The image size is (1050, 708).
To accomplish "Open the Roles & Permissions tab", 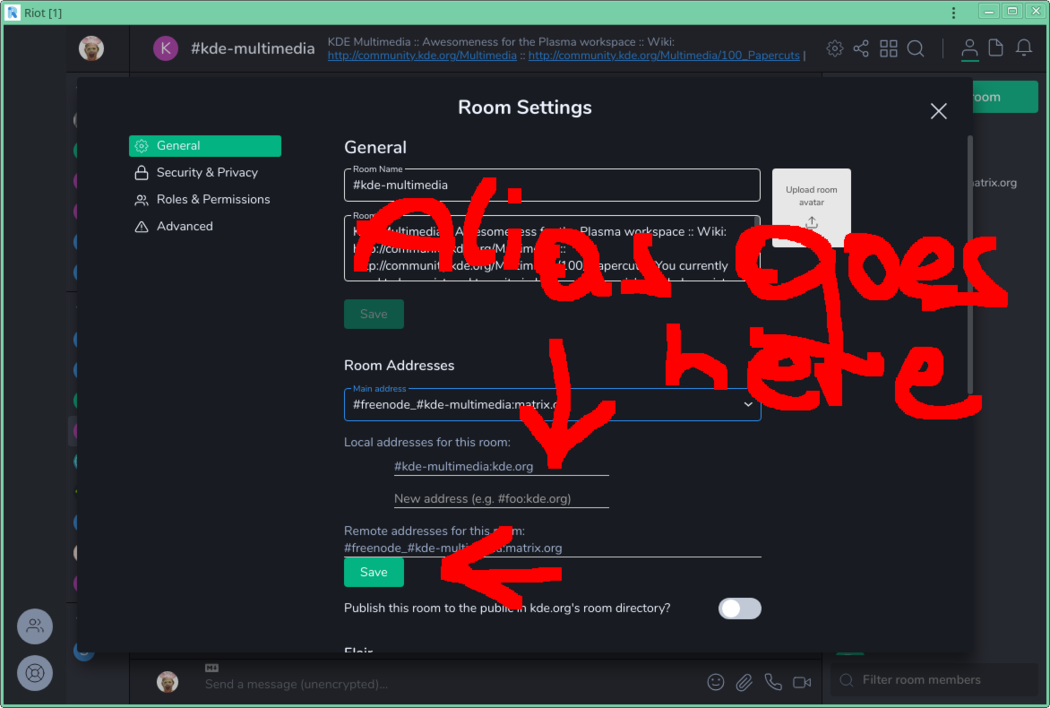I will coord(212,199).
